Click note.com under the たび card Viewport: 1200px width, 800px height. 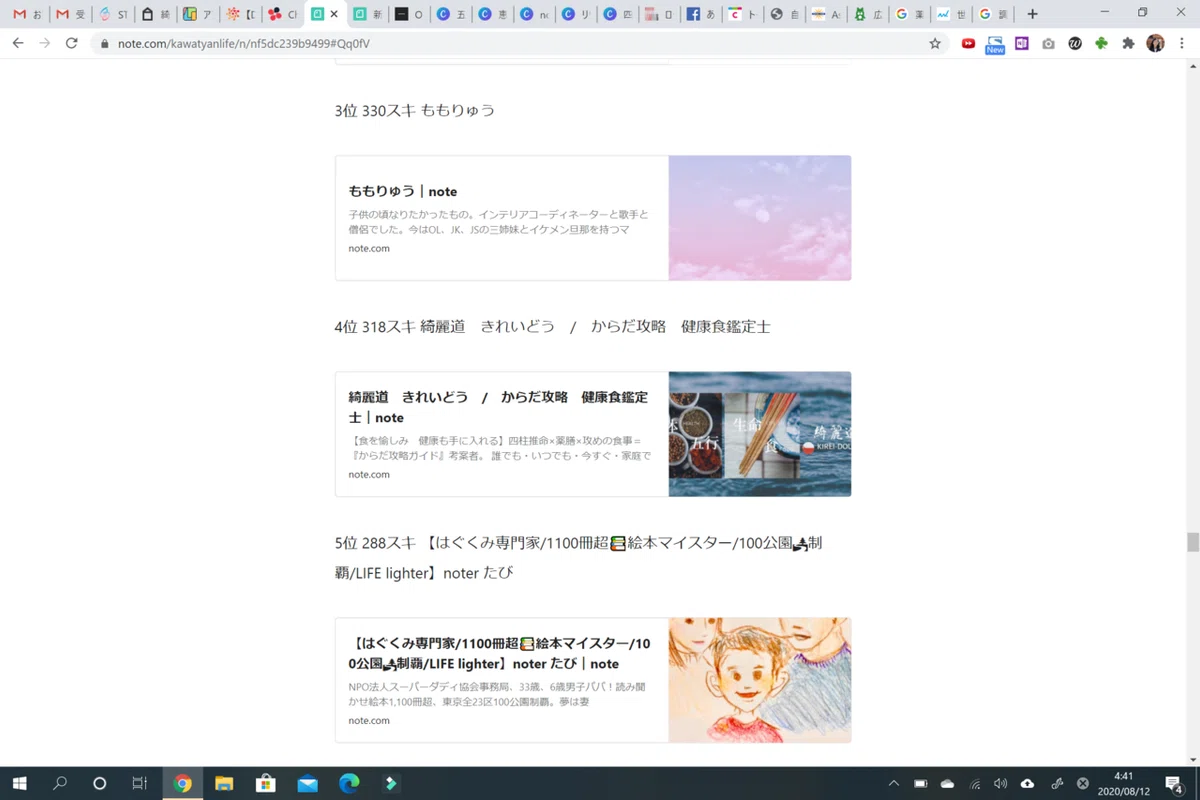(369, 720)
